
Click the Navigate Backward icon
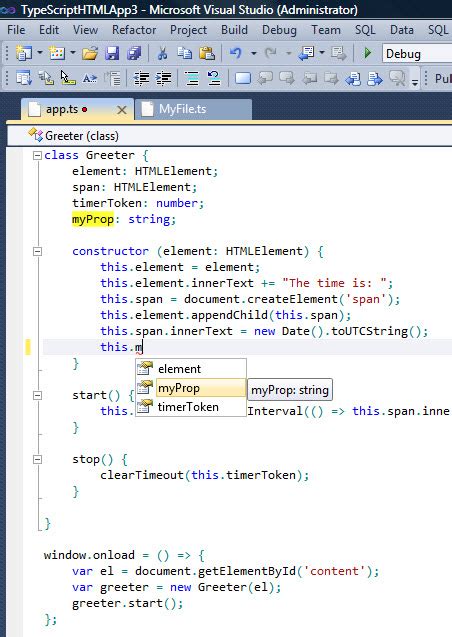pos(306,53)
